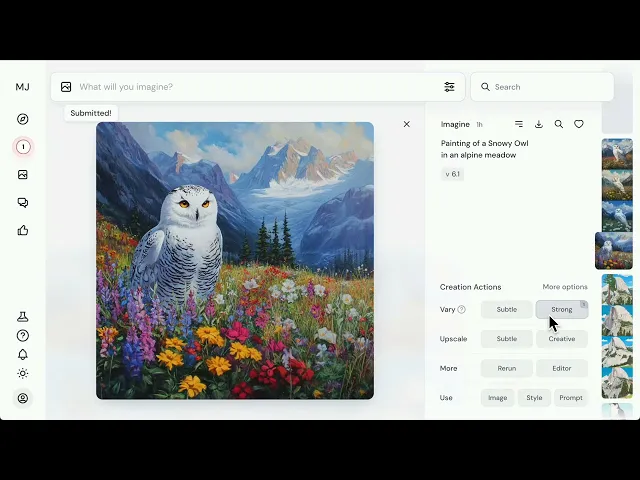This screenshot has width=640, height=480.
Task: Open the Chat bubbles icon in the sidebar
Action: (x=23, y=203)
